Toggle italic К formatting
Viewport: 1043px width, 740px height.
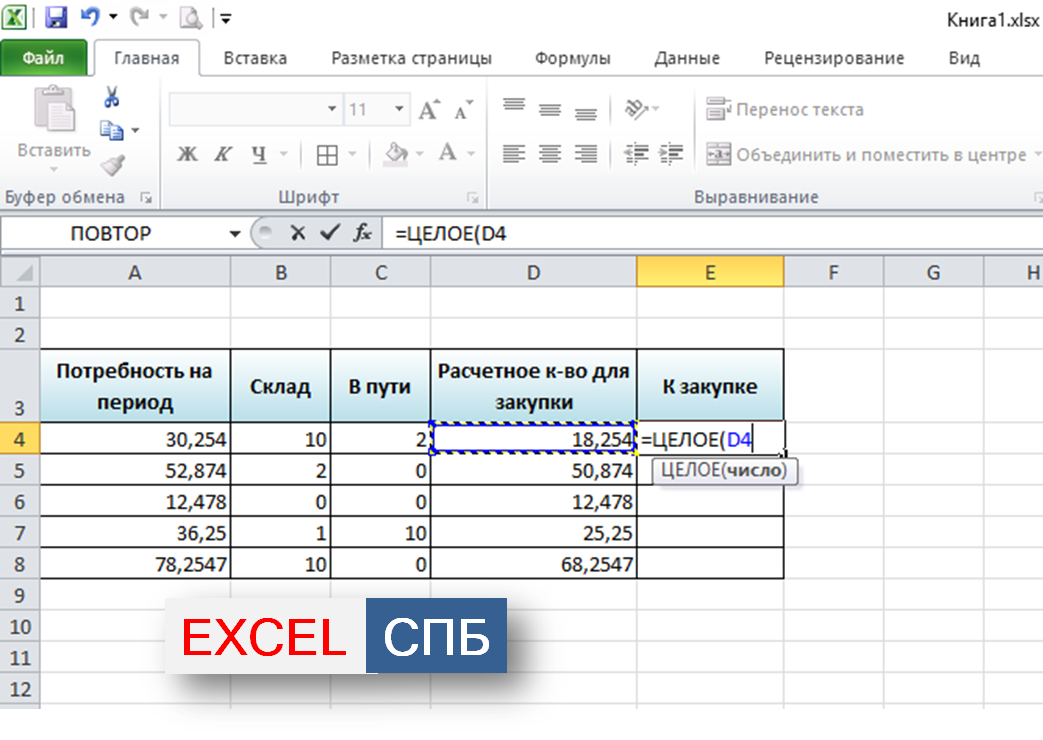tap(222, 154)
